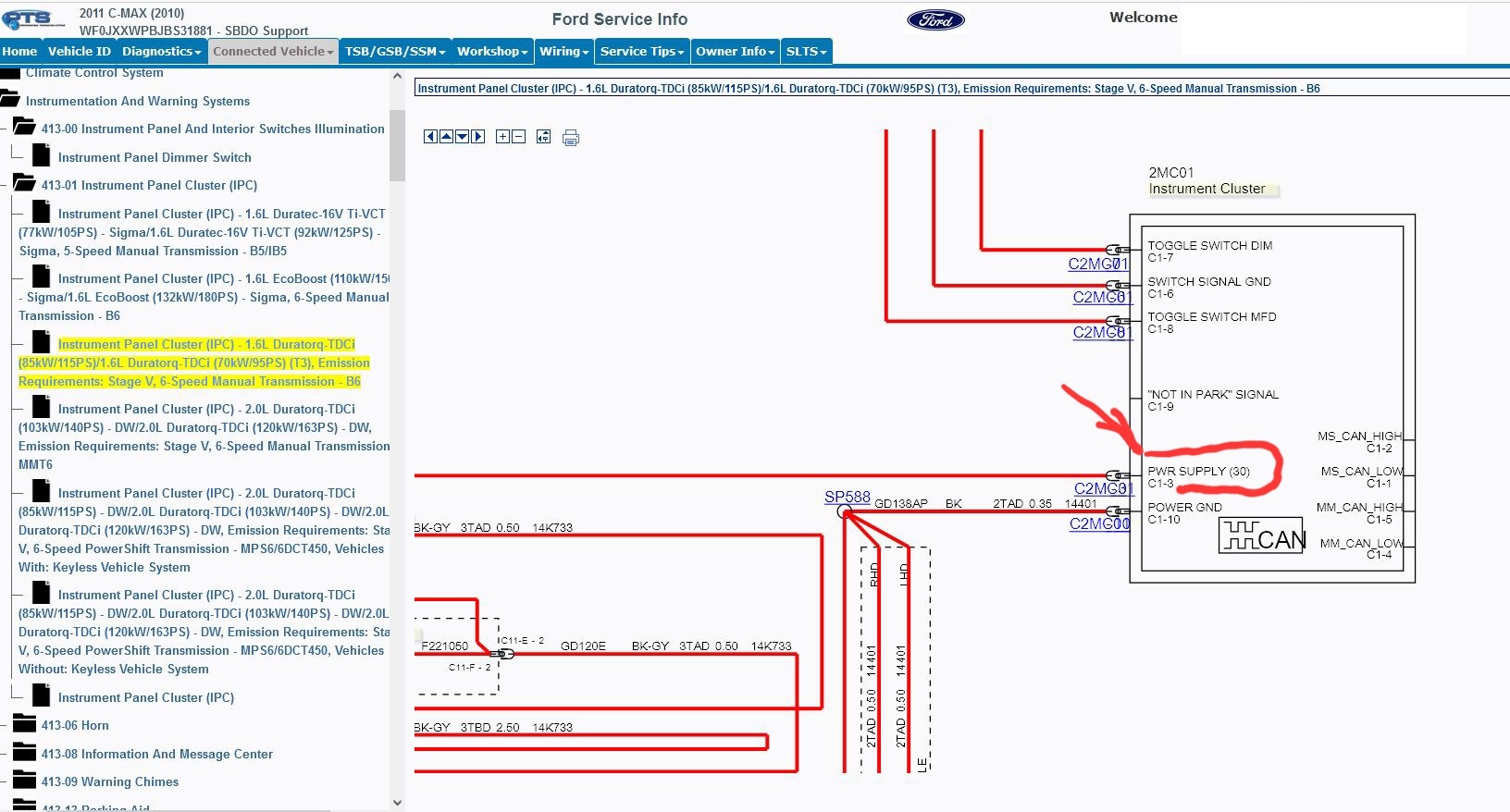The width and height of the screenshot is (1510, 812).
Task: Click the MM_CAN_LOW C1-4 pin label
Action: 1361,549
